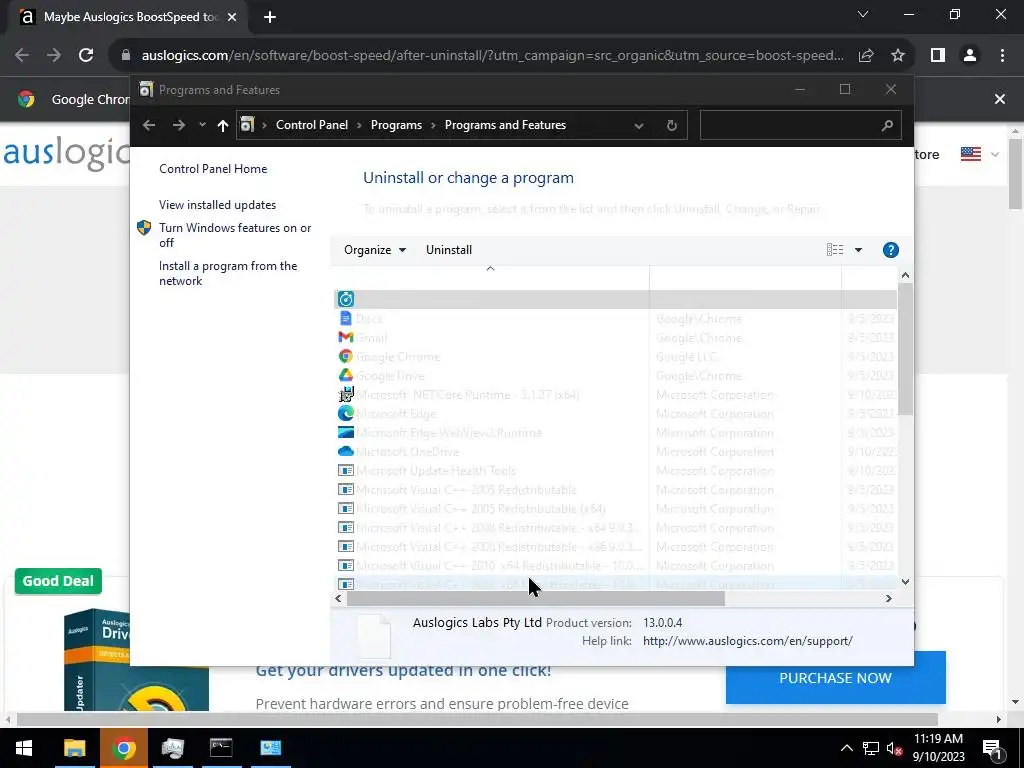
Task: Close the Chrome tab with X
Action: coord(232,17)
